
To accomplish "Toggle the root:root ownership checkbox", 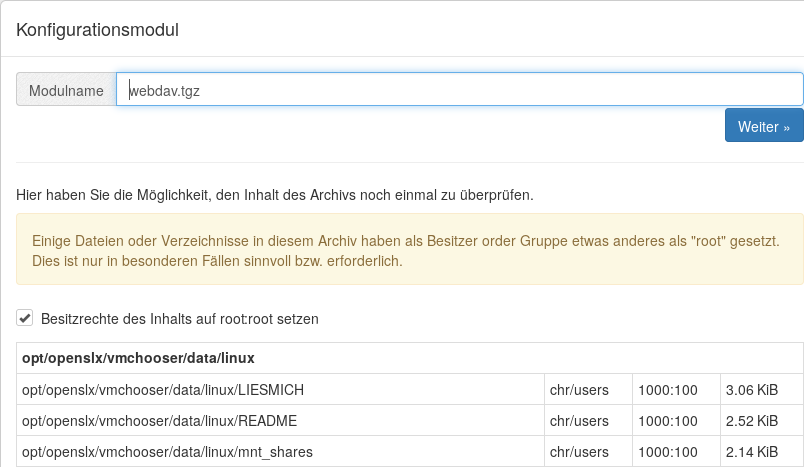I will tap(24, 318).
